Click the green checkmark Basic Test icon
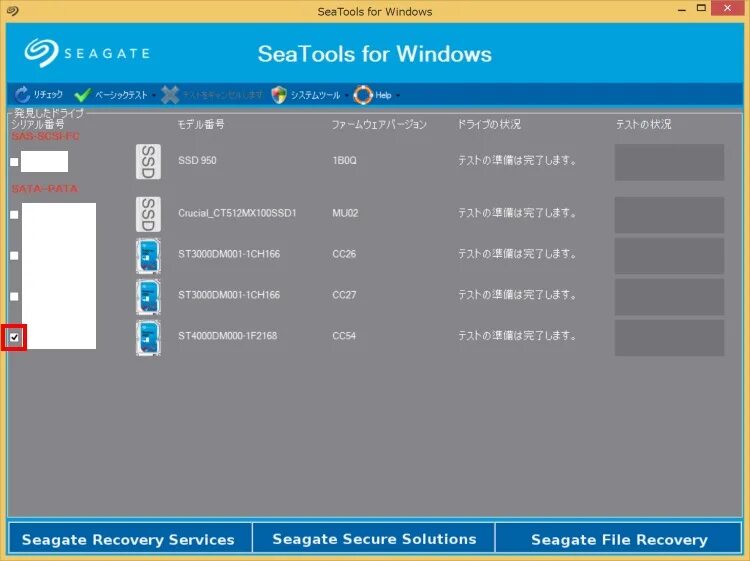 click(x=83, y=95)
